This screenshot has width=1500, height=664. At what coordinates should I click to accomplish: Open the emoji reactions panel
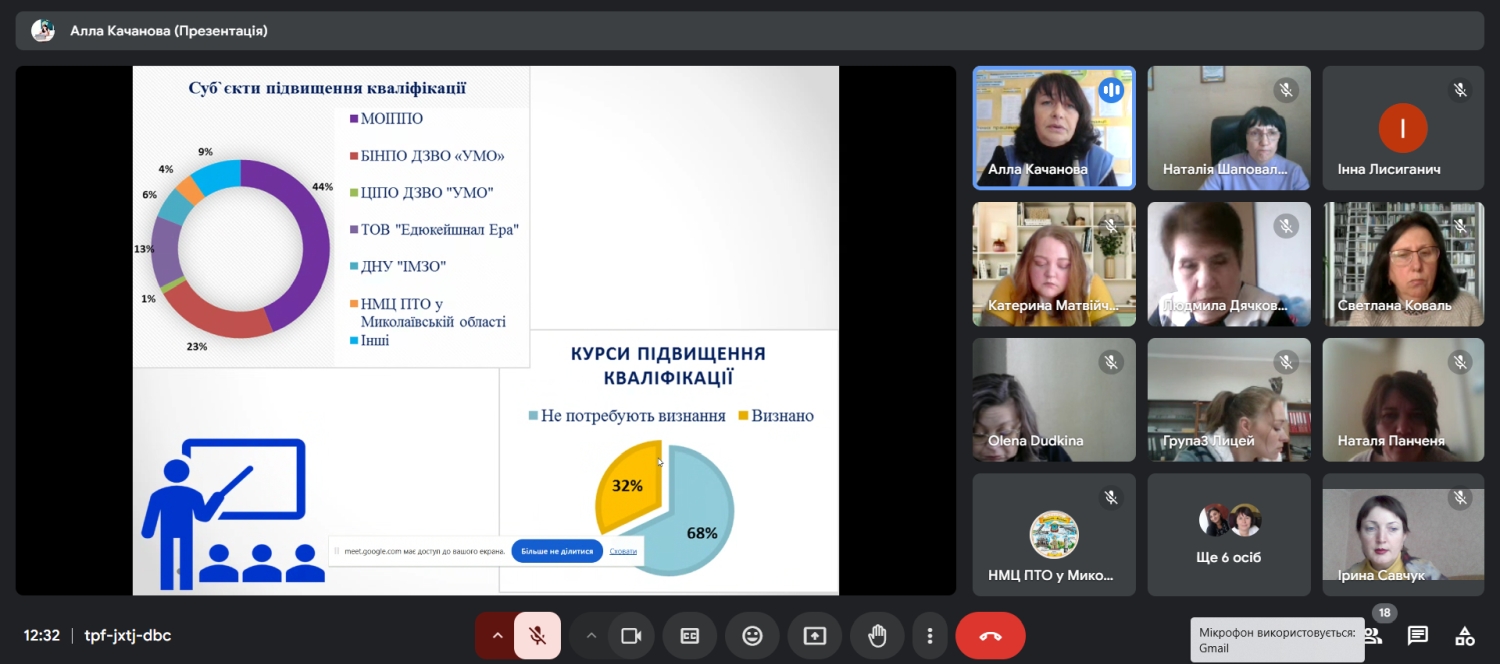(752, 636)
